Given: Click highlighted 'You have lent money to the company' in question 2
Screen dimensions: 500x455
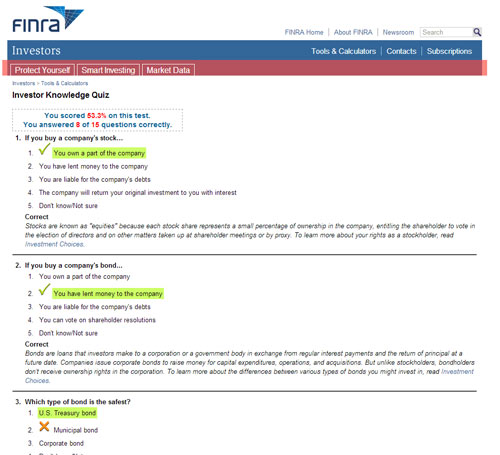Looking at the screenshot, I should point(108,294).
